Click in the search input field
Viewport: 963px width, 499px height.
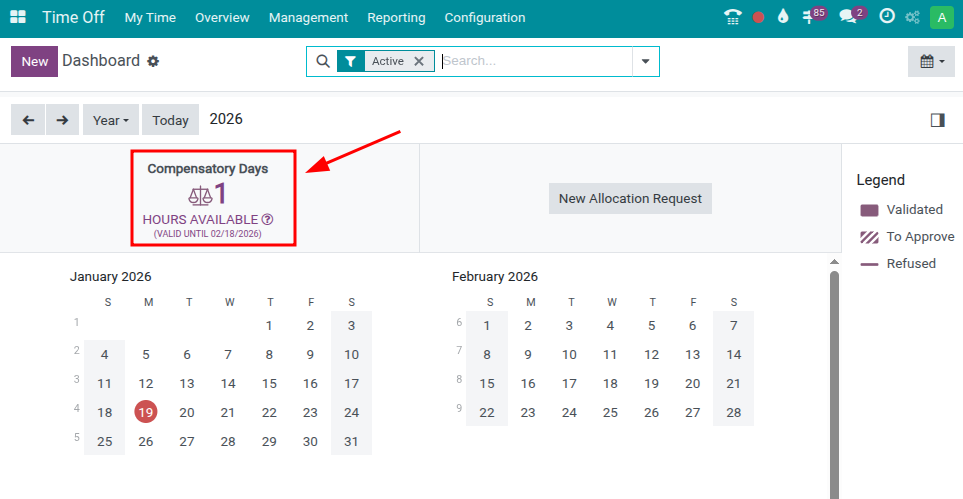tap(535, 61)
